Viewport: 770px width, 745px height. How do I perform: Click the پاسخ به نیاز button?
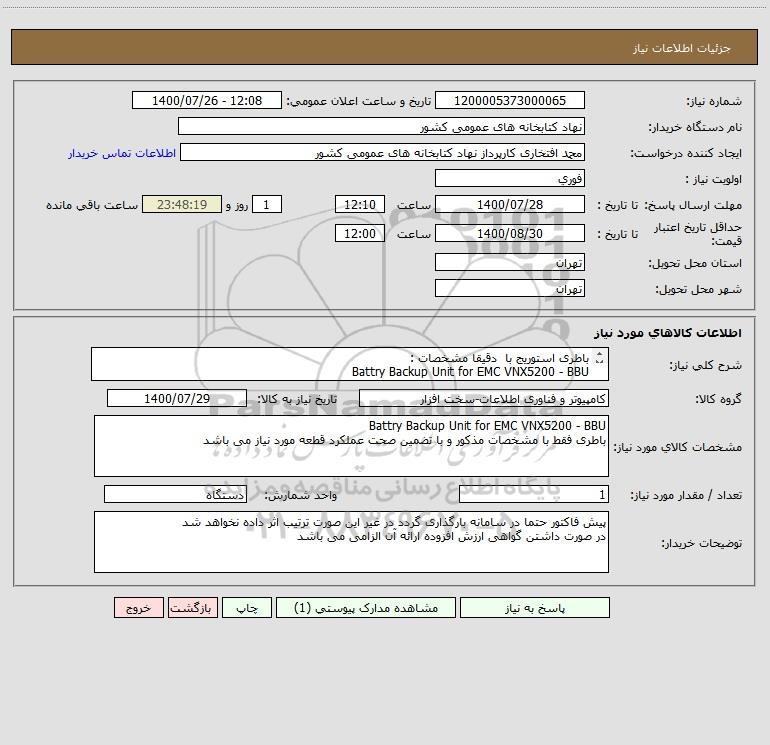(x=535, y=607)
